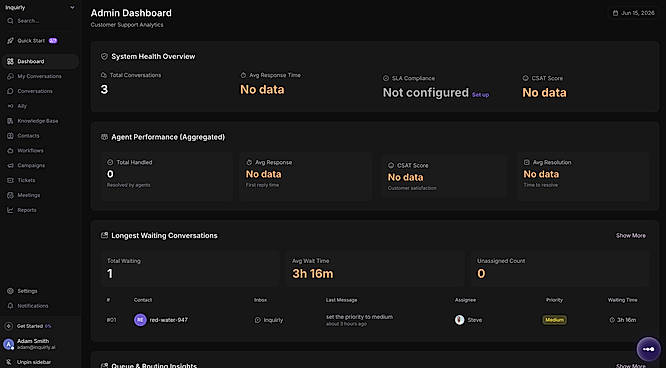Click the Unassigned Count value
Image resolution: width=666 pixels, height=368 pixels.
click(x=481, y=274)
